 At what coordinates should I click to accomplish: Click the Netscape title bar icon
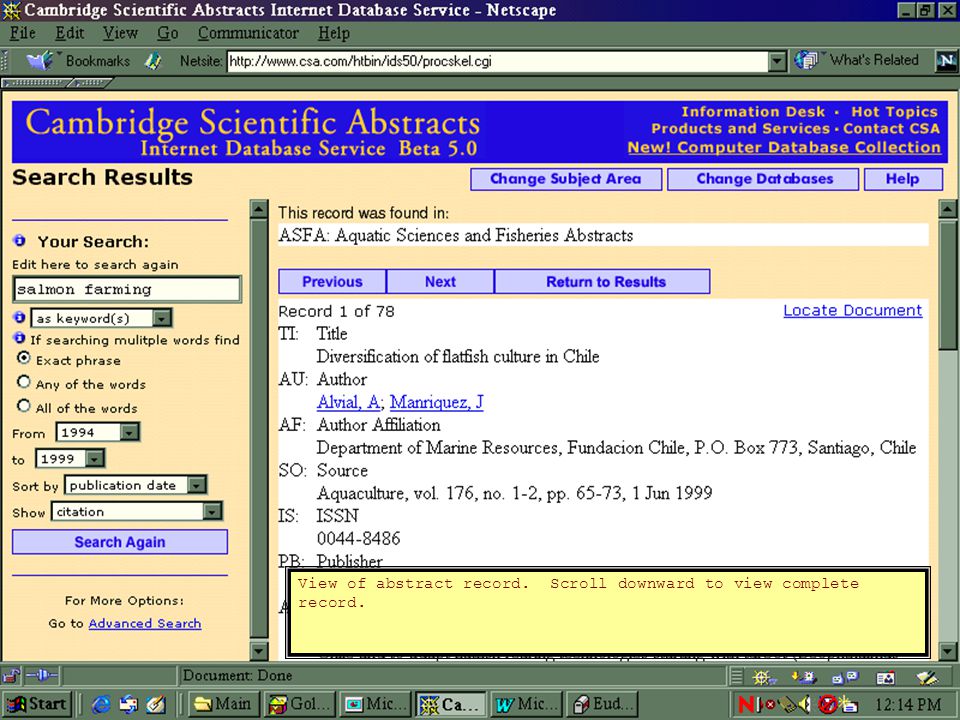[x=11, y=10]
